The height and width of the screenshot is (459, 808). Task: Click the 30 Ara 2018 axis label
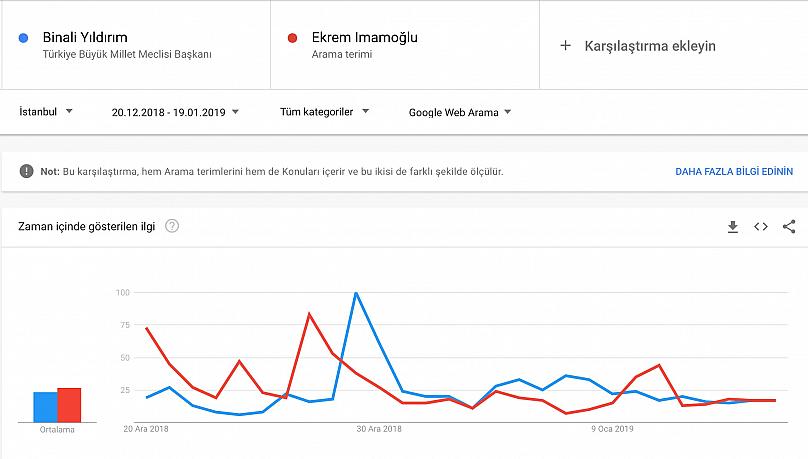[x=379, y=429]
